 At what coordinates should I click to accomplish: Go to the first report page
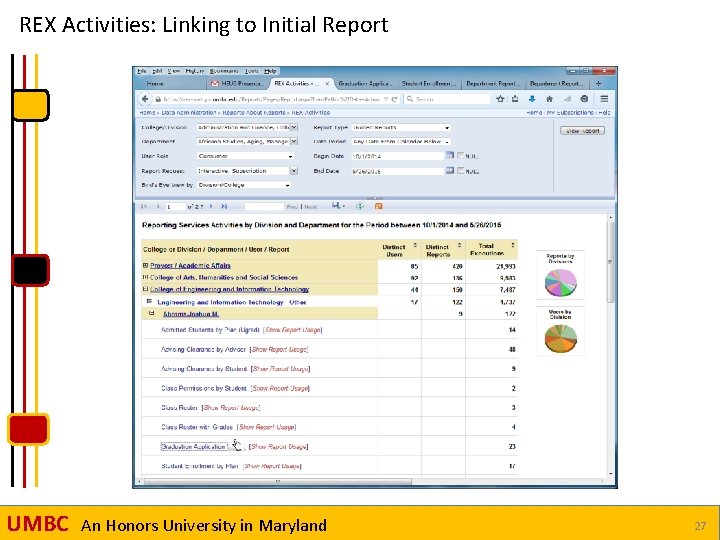pos(144,207)
